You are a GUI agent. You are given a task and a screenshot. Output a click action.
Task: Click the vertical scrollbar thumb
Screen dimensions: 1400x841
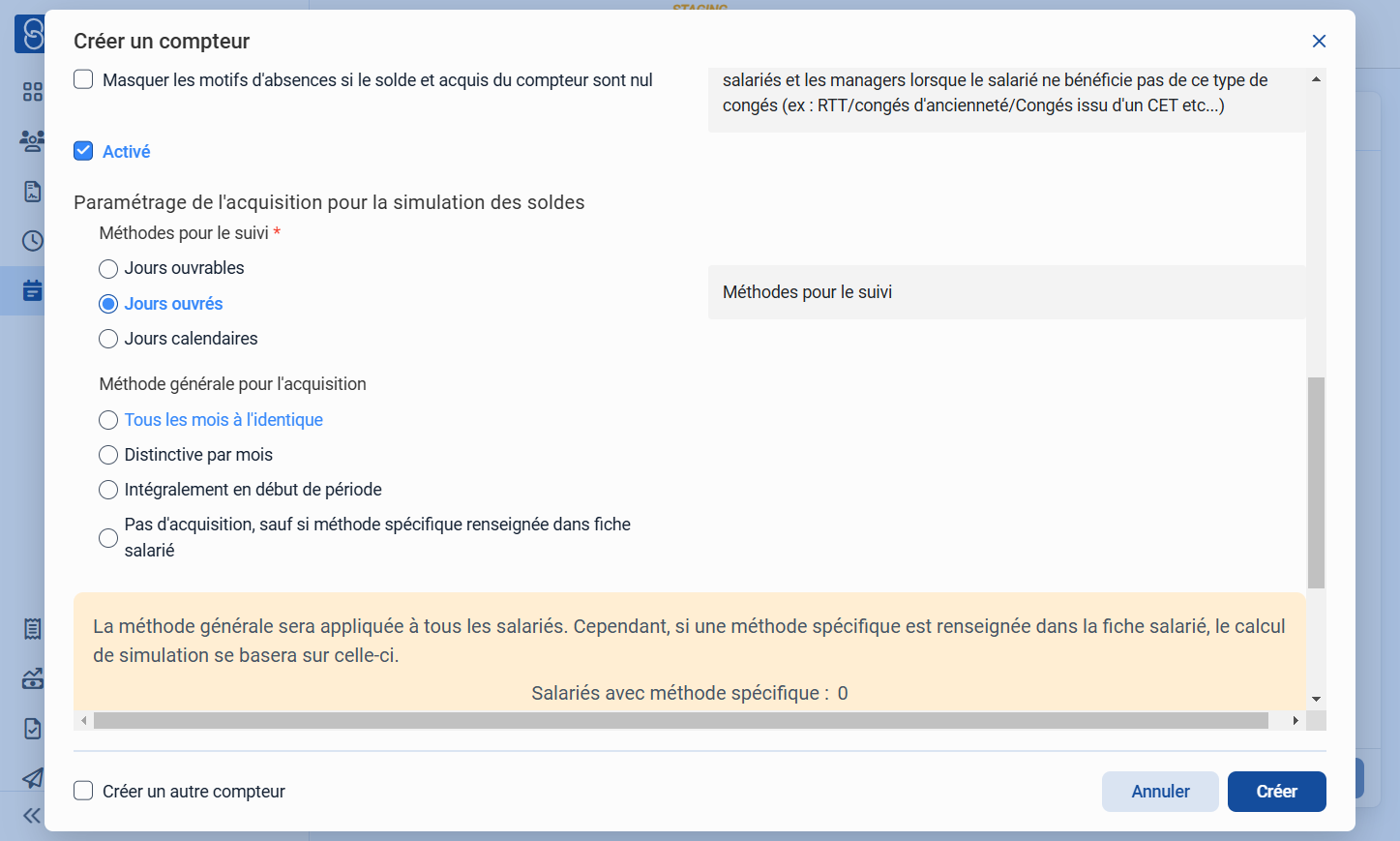click(1316, 483)
